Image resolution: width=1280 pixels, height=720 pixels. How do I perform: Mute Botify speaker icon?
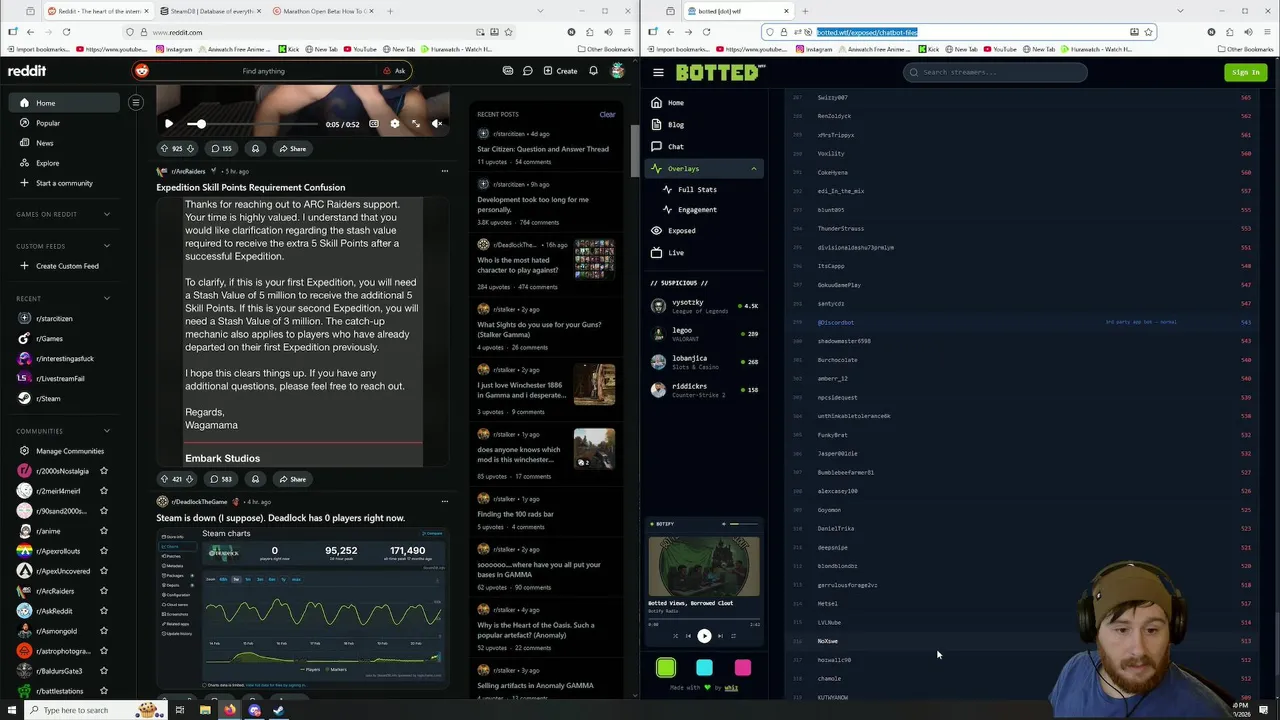pos(724,524)
